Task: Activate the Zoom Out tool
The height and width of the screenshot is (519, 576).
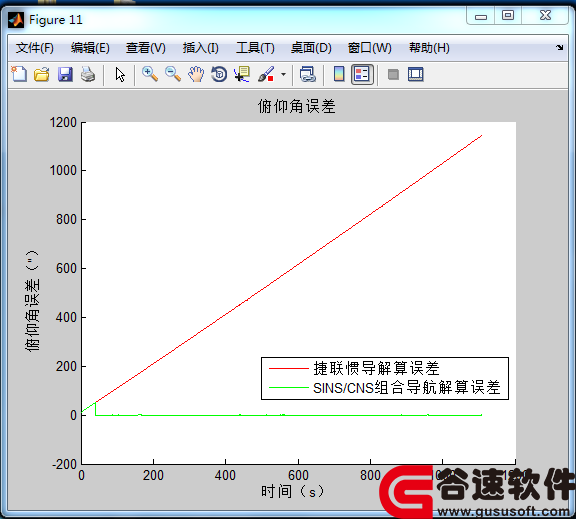Action: point(173,74)
